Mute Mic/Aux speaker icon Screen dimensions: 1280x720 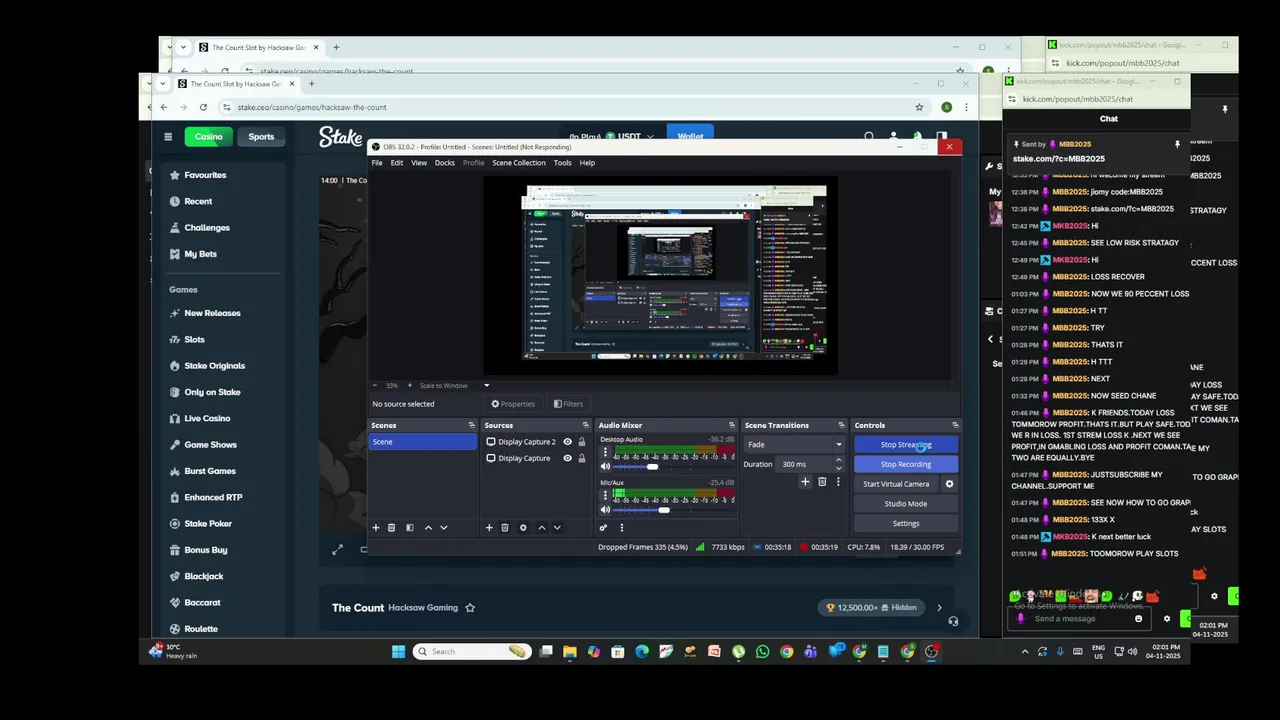coord(605,510)
